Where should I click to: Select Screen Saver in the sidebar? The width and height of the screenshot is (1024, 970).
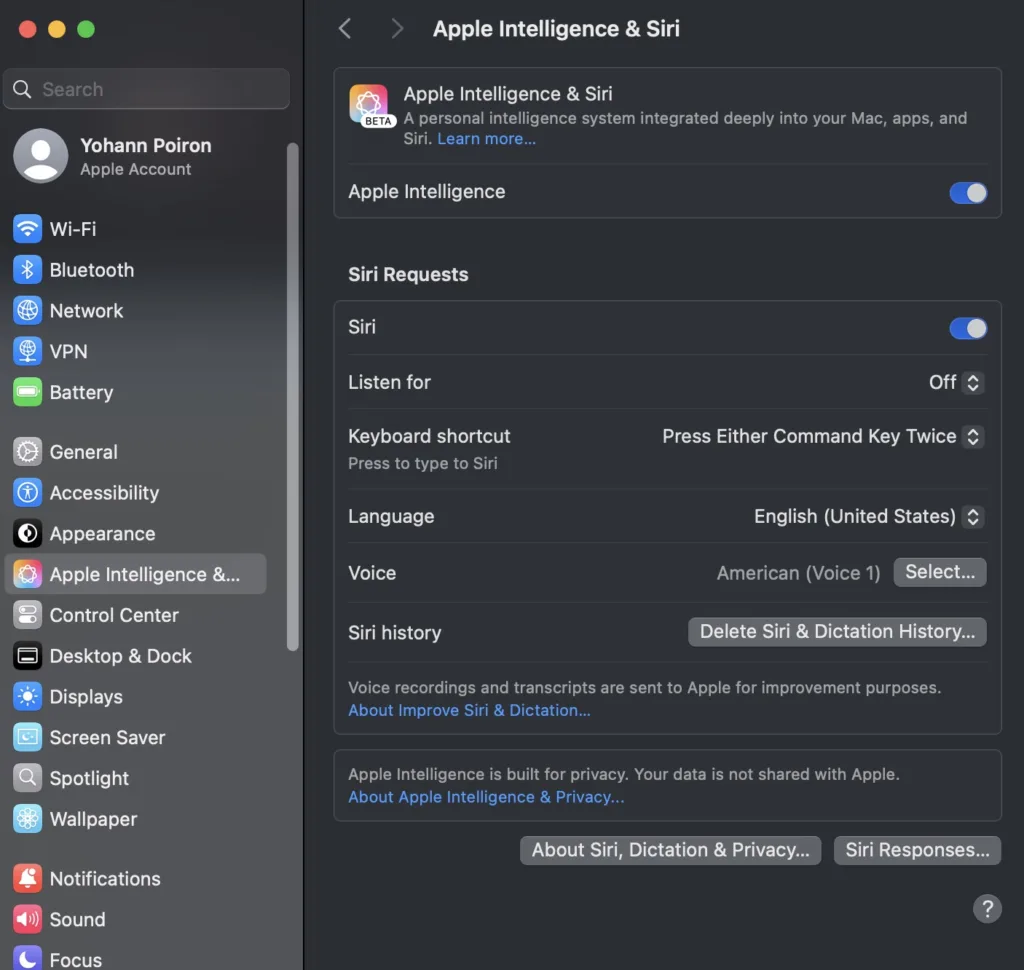(135, 737)
